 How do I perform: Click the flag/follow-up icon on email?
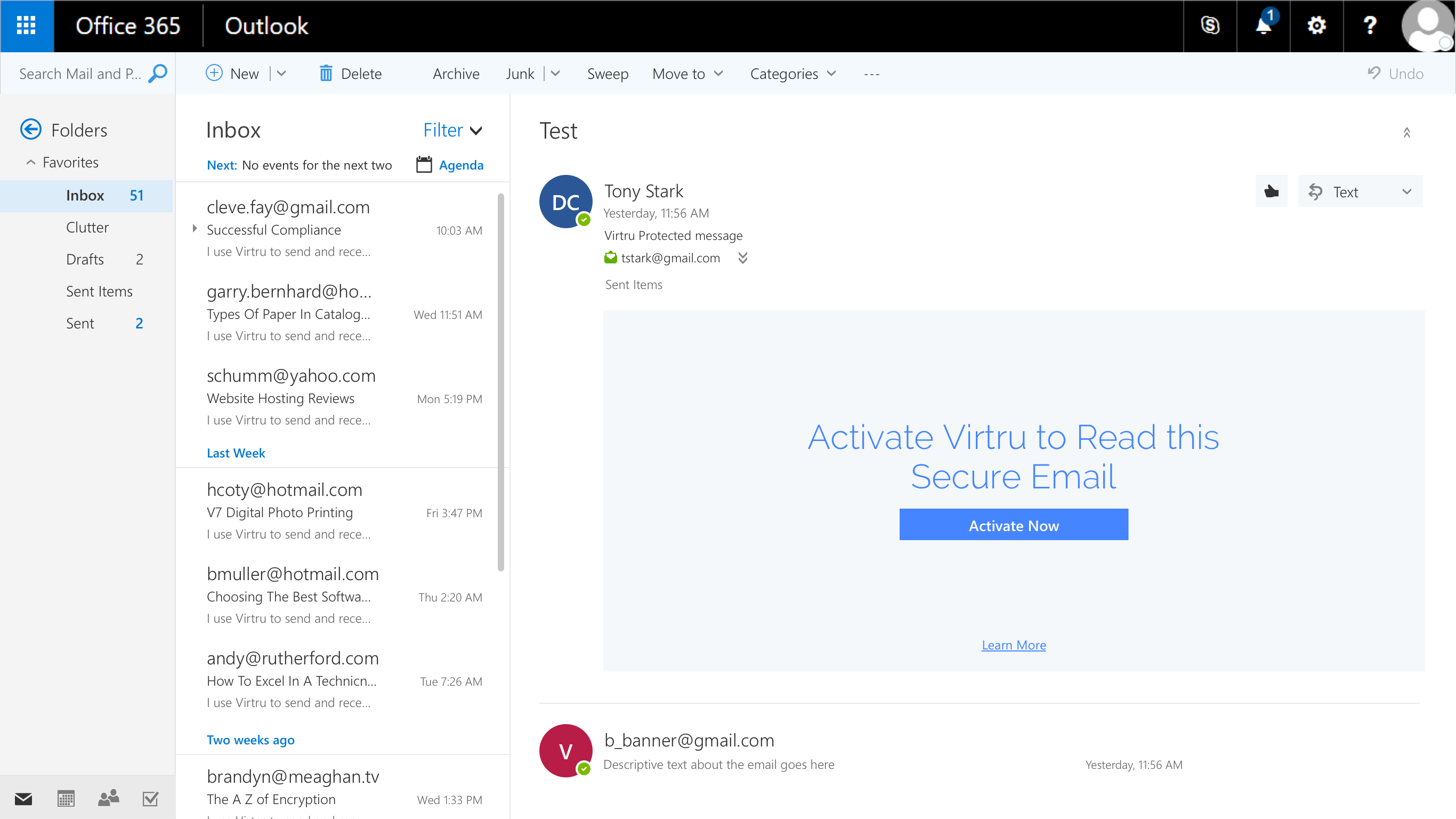click(x=1270, y=191)
